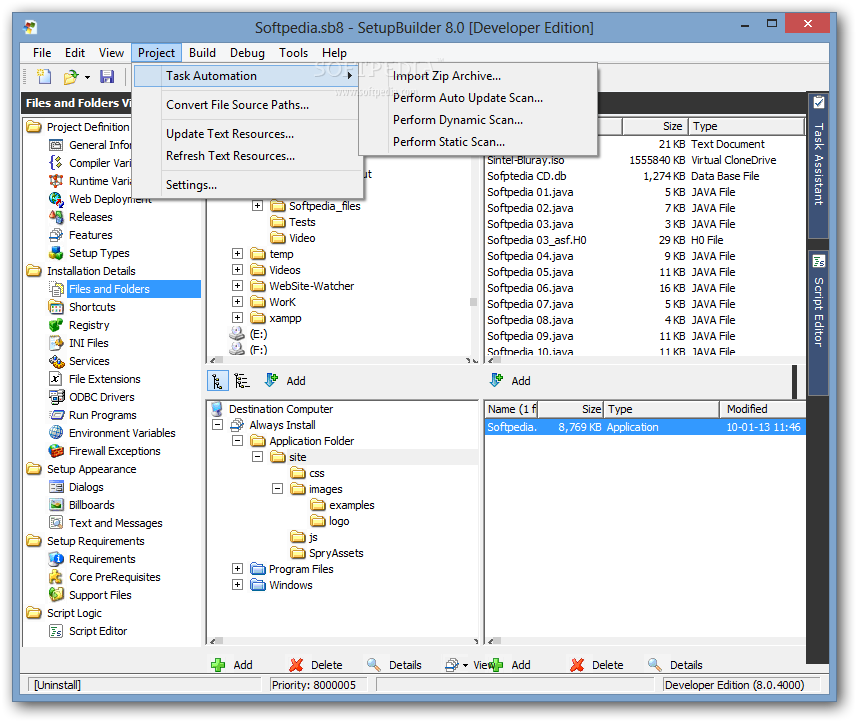Expand the Softpedia_files folder

[257, 206]
